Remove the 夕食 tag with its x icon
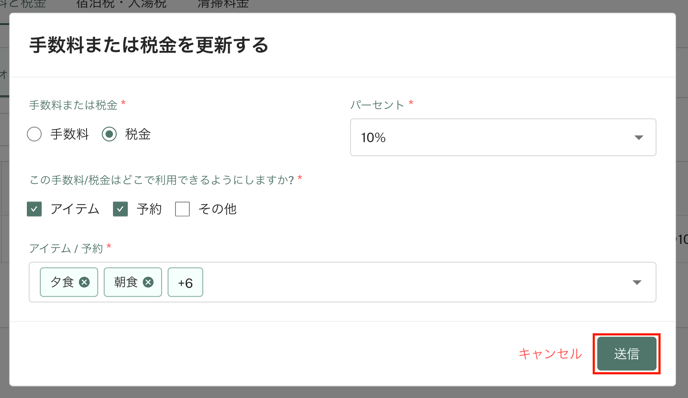 [84, 282]
